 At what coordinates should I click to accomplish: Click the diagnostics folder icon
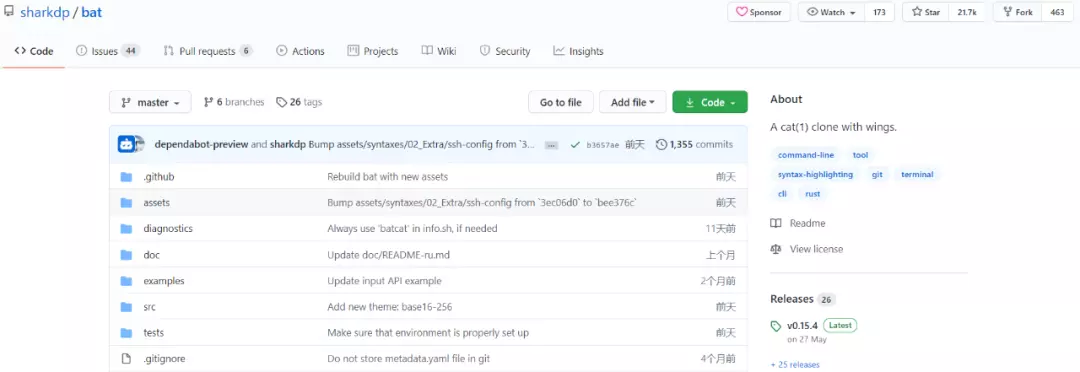pyautogui.click(x=126, y=229)
